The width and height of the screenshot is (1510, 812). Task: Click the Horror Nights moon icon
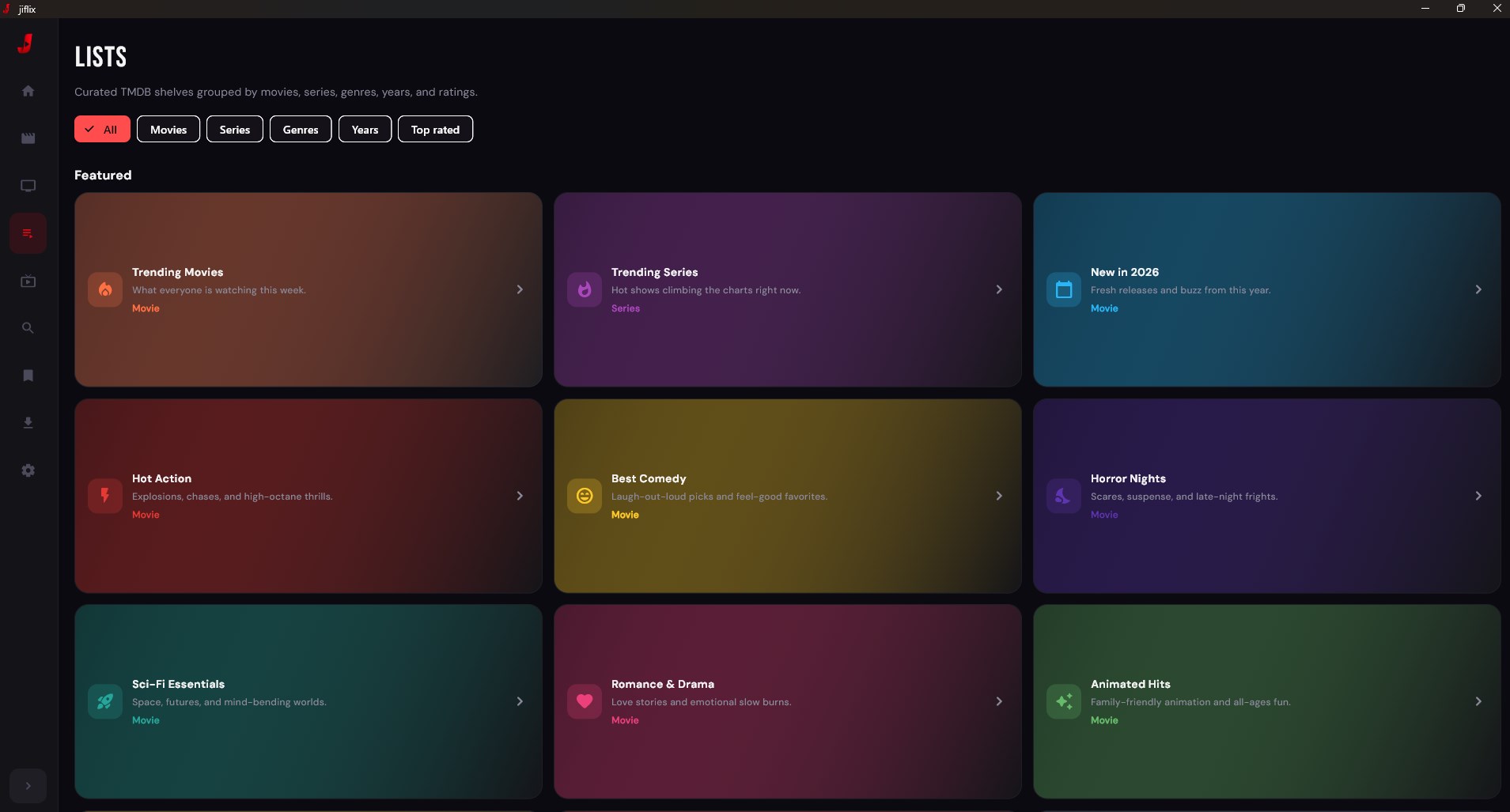tap(1064, 496)
